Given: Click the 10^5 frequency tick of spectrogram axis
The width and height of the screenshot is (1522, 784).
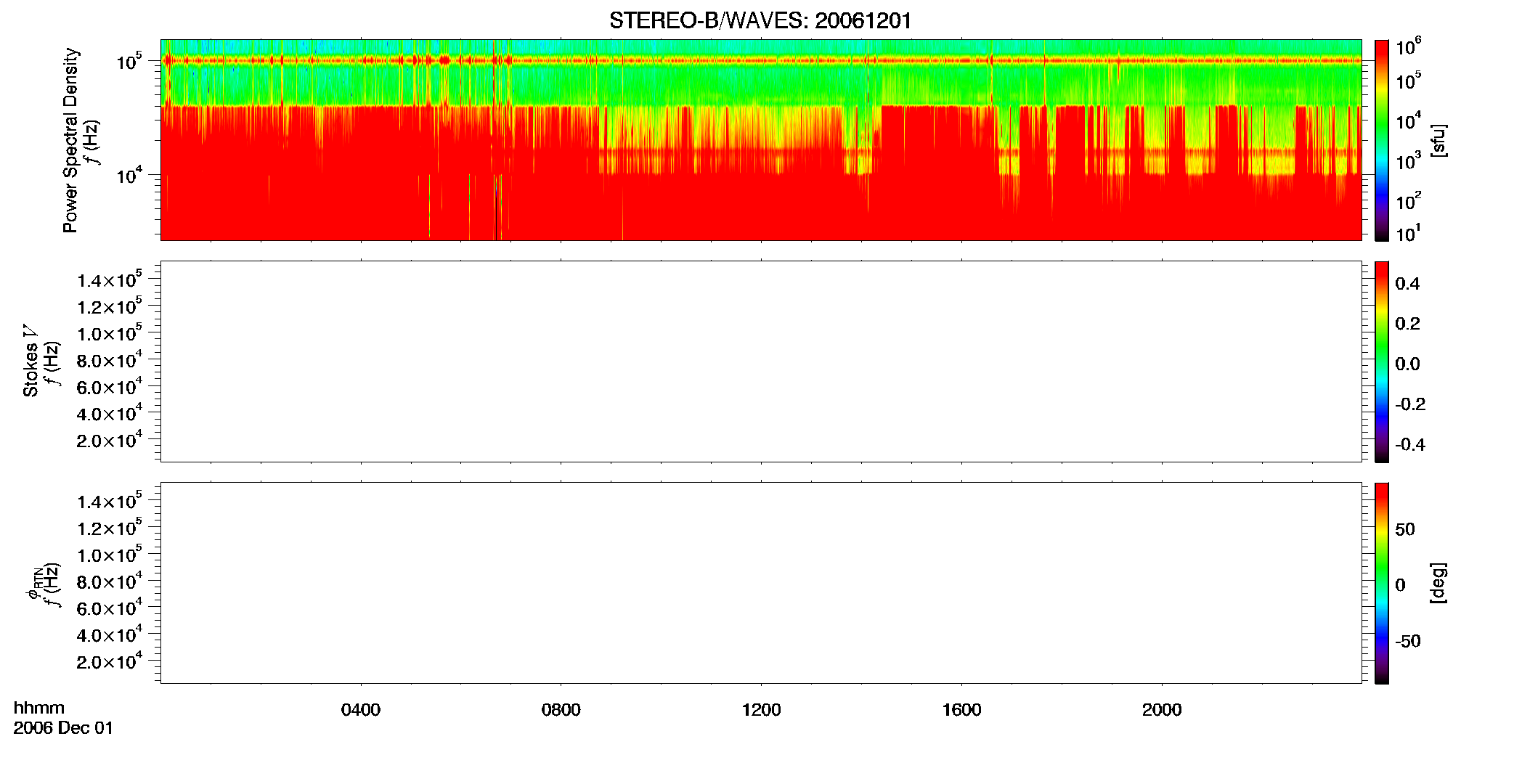Looking at the screenshot, I should (x=129, y=62).
